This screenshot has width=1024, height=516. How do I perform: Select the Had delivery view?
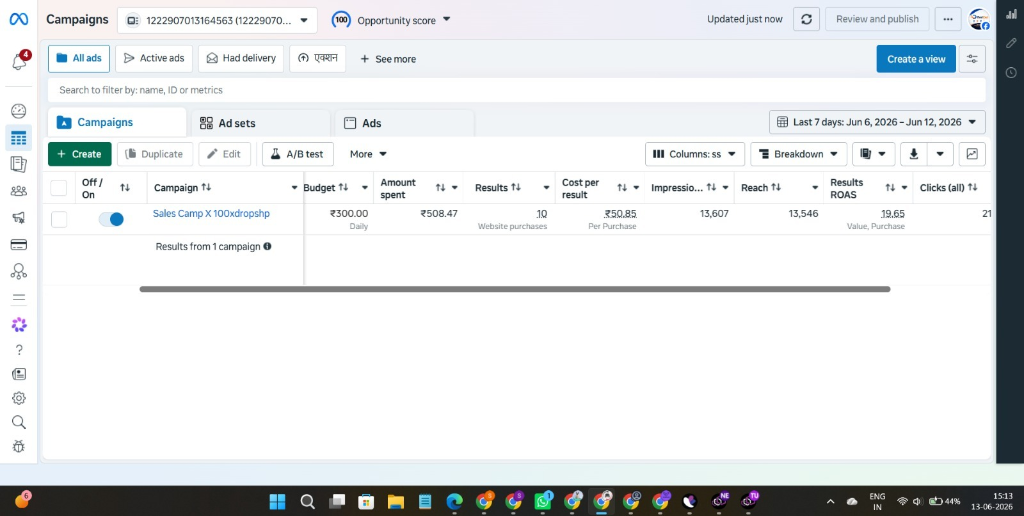pos(241,58)
